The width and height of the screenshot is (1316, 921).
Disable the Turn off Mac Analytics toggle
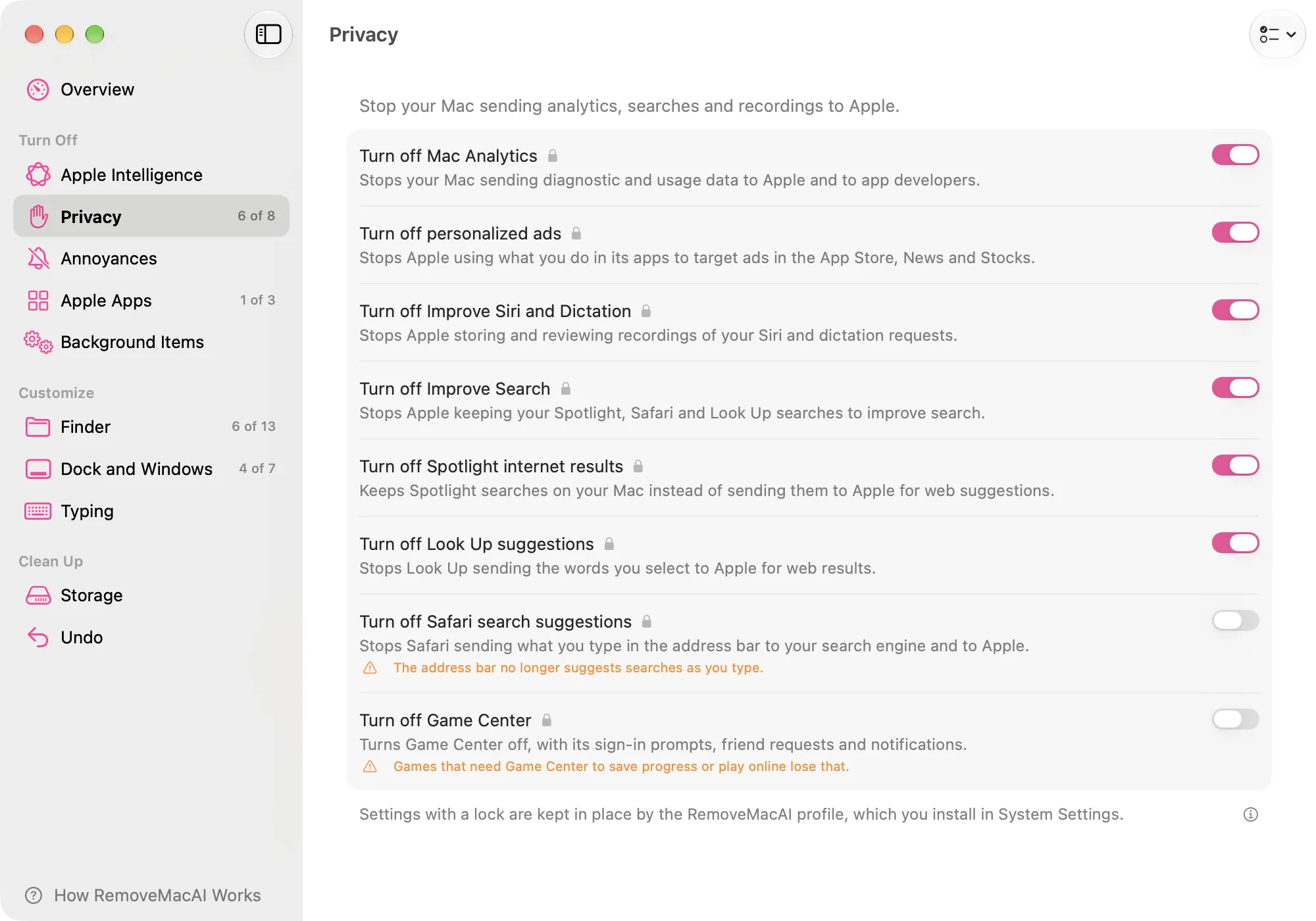pyautogui.click(x=1235, y=155)
